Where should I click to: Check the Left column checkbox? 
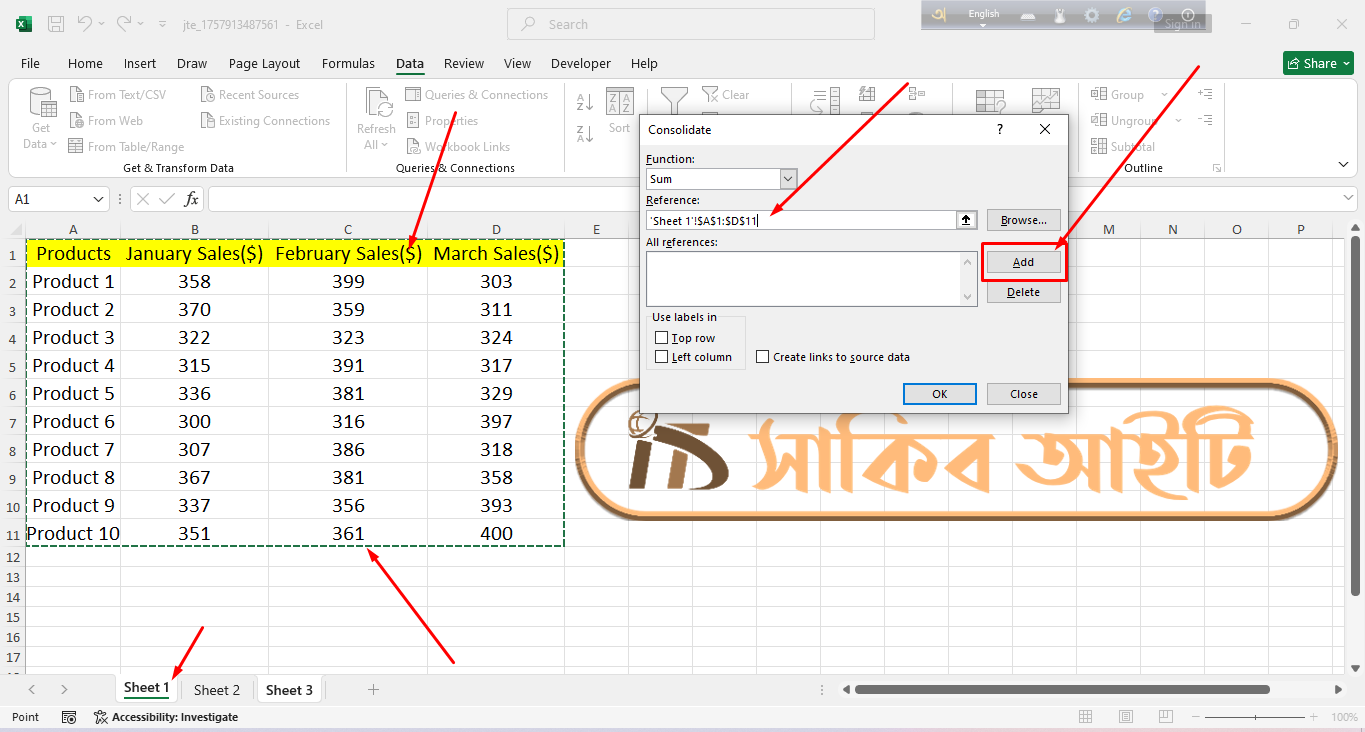661,357
